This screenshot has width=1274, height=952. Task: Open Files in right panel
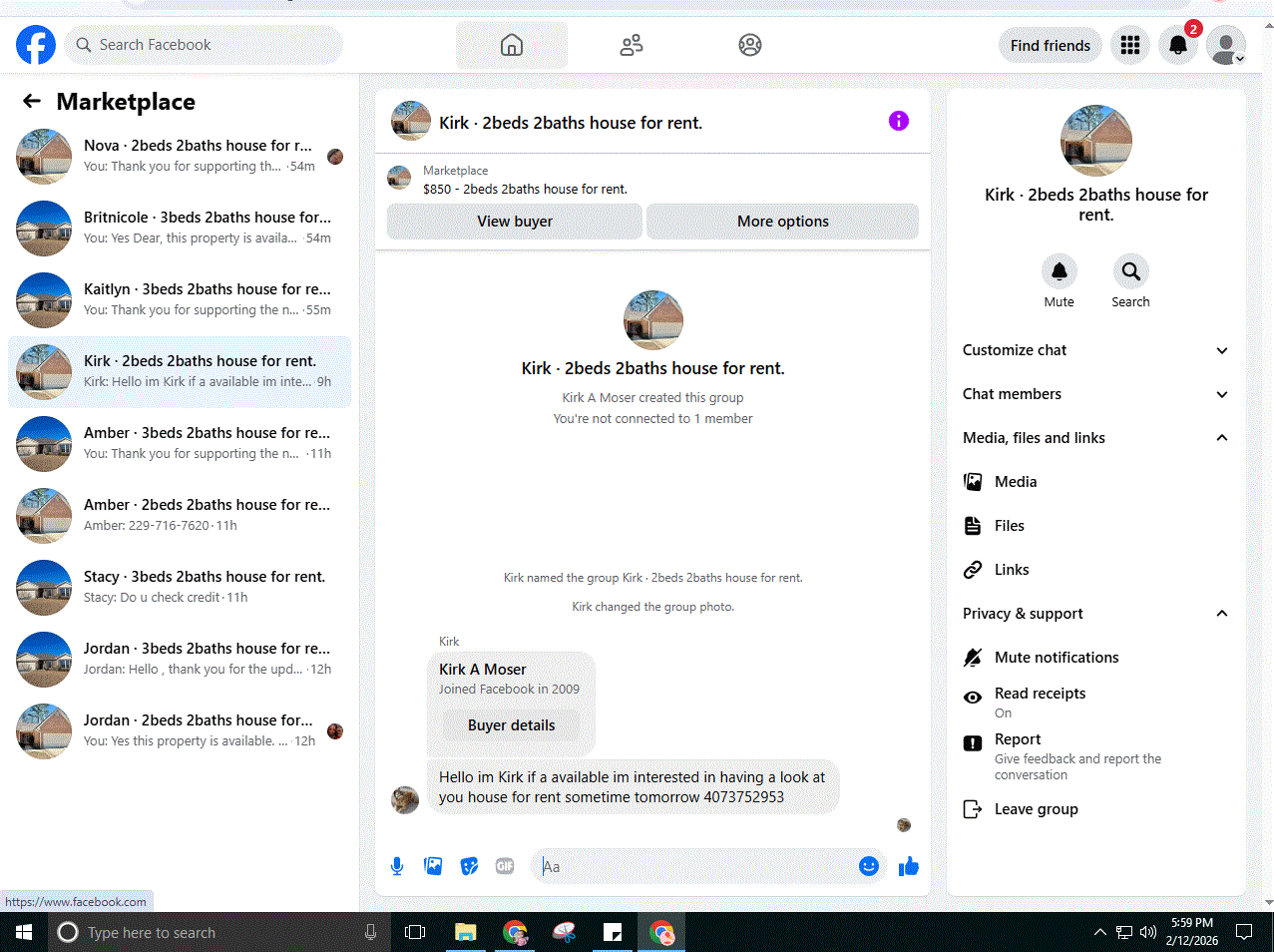point(1095,526)
